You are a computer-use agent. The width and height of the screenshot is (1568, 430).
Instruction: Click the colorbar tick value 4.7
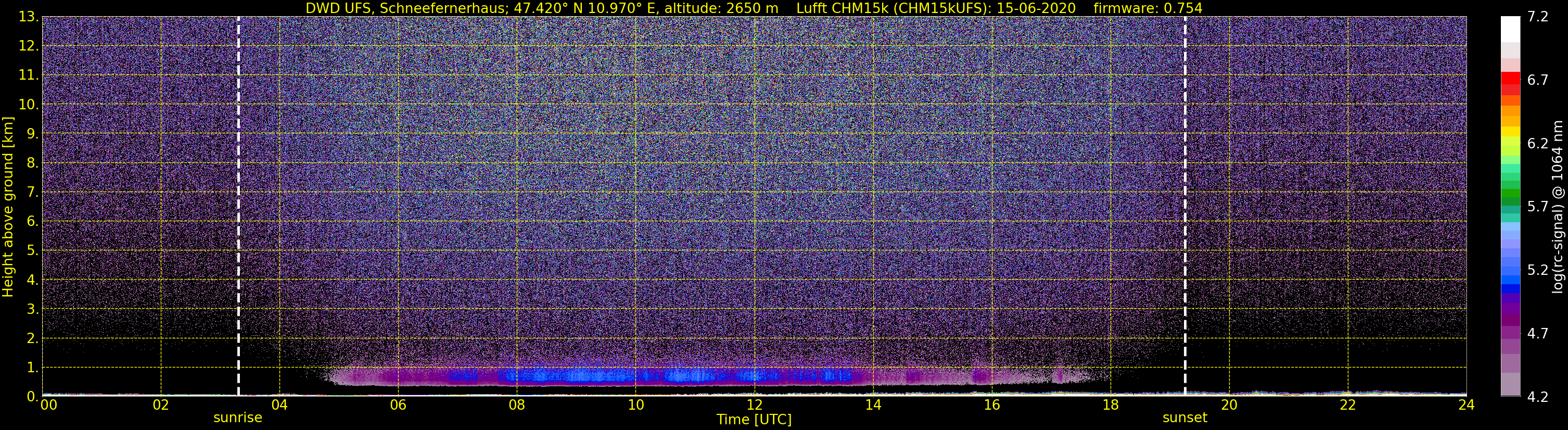1538,333
